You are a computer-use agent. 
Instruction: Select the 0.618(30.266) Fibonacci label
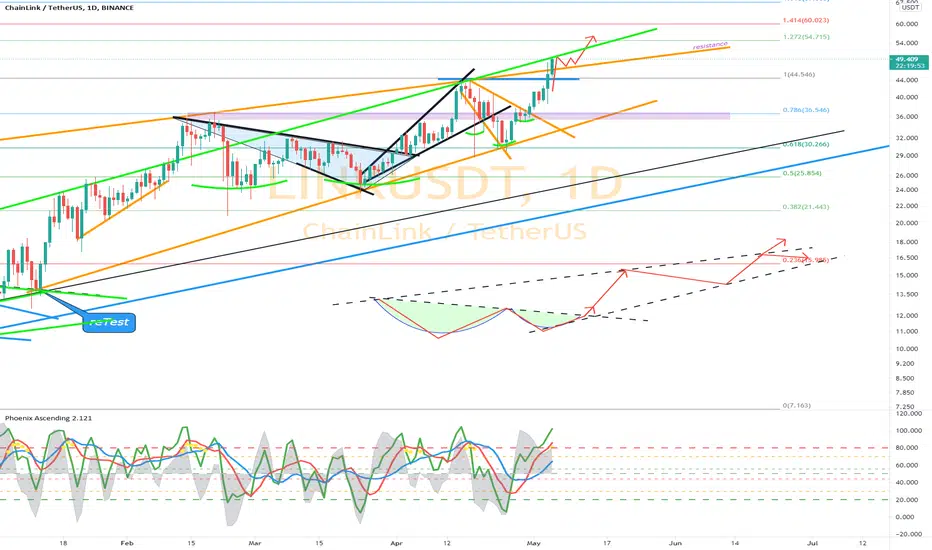[x=806, y=144]
